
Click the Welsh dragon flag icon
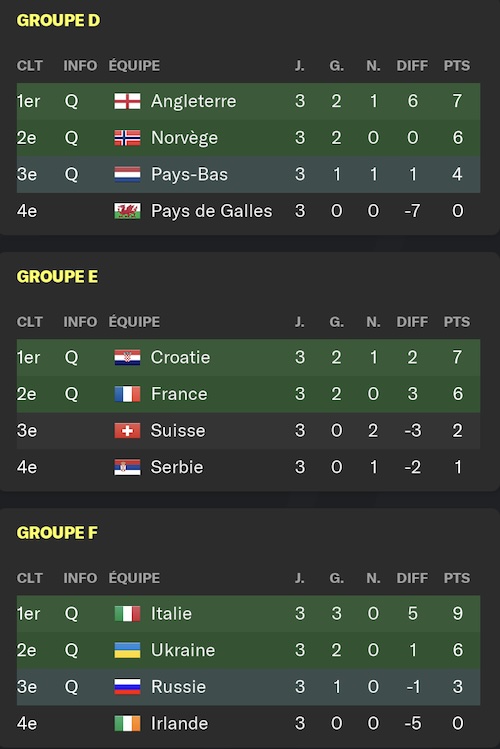(x=127, y=211)
